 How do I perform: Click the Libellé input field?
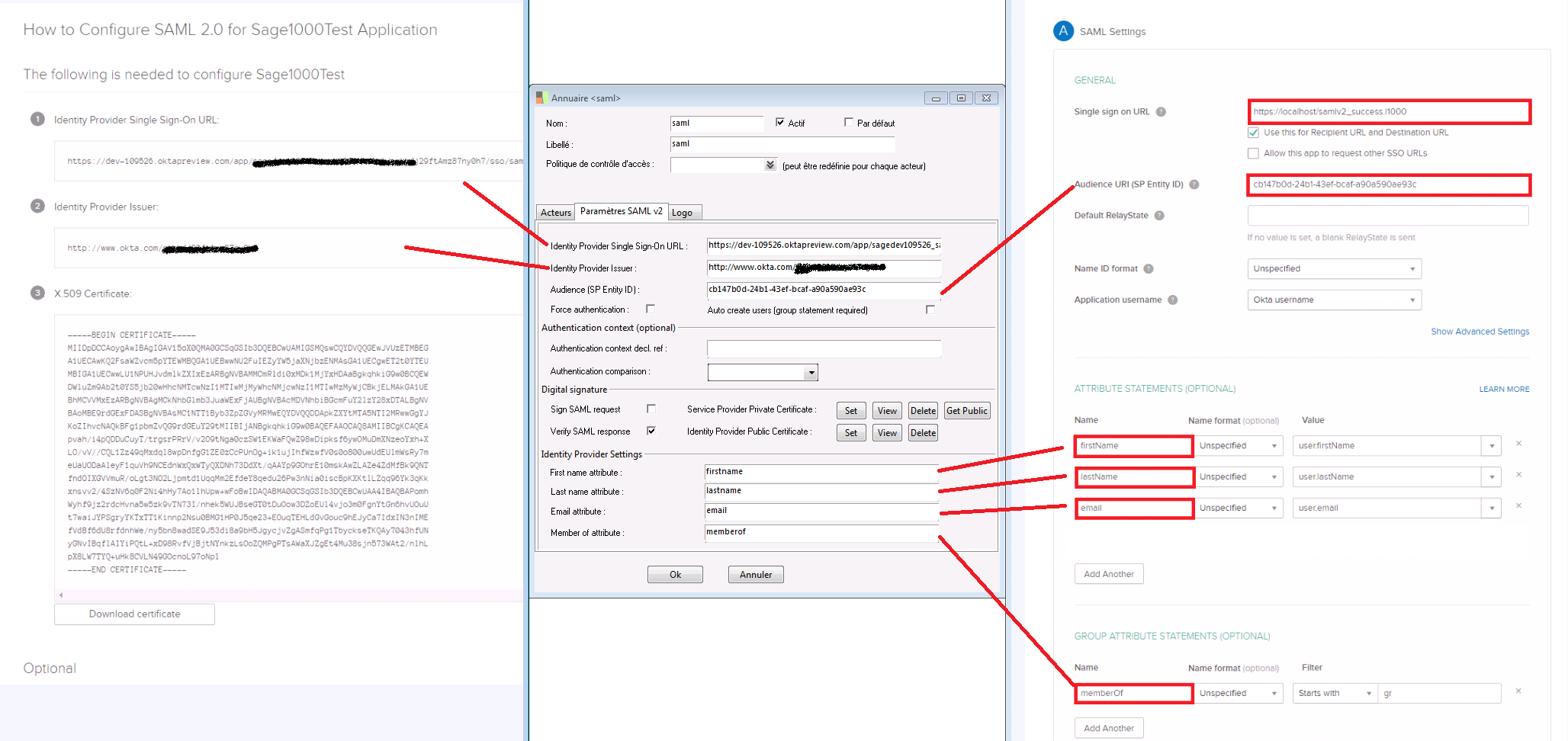tap(782, 144)
